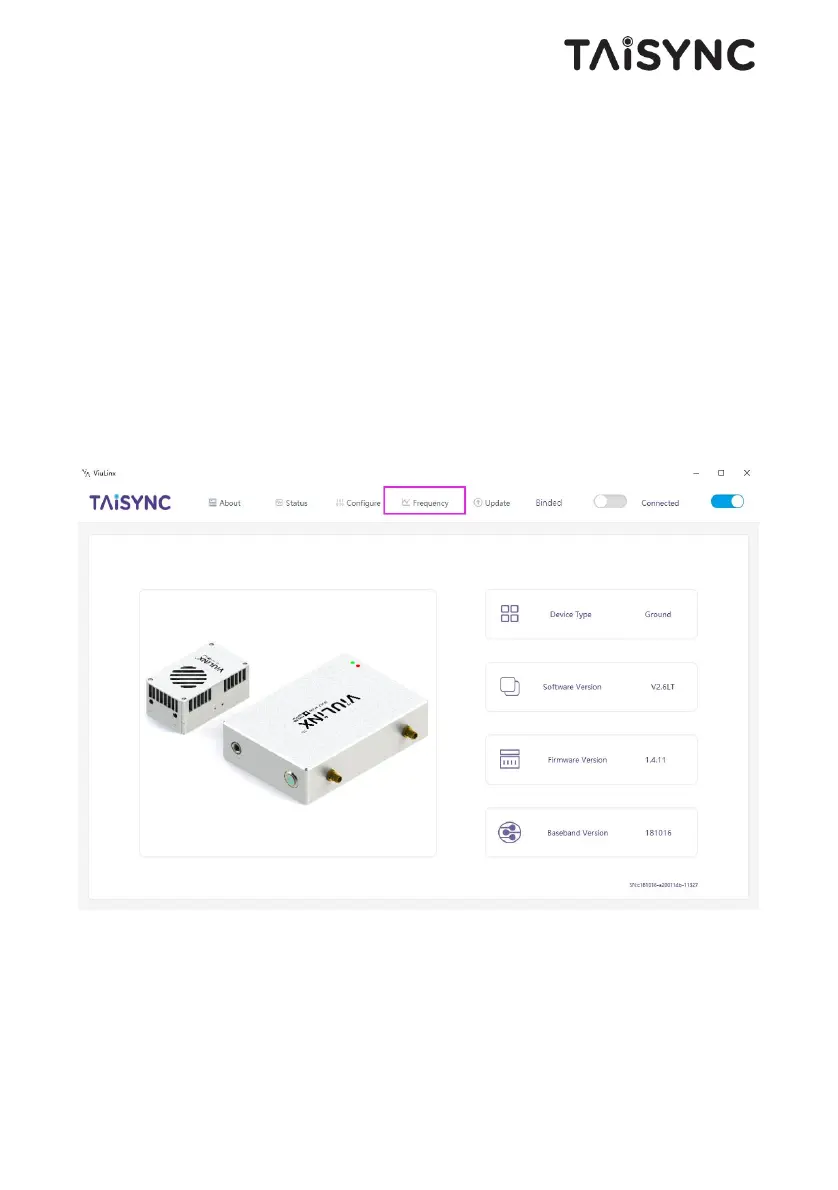Image resolution: width=838 pixels, height=1190 pixels.
Task: Click the 1.4.11 firmware version value
Action: pyautogui.click(x=656, y=760)
